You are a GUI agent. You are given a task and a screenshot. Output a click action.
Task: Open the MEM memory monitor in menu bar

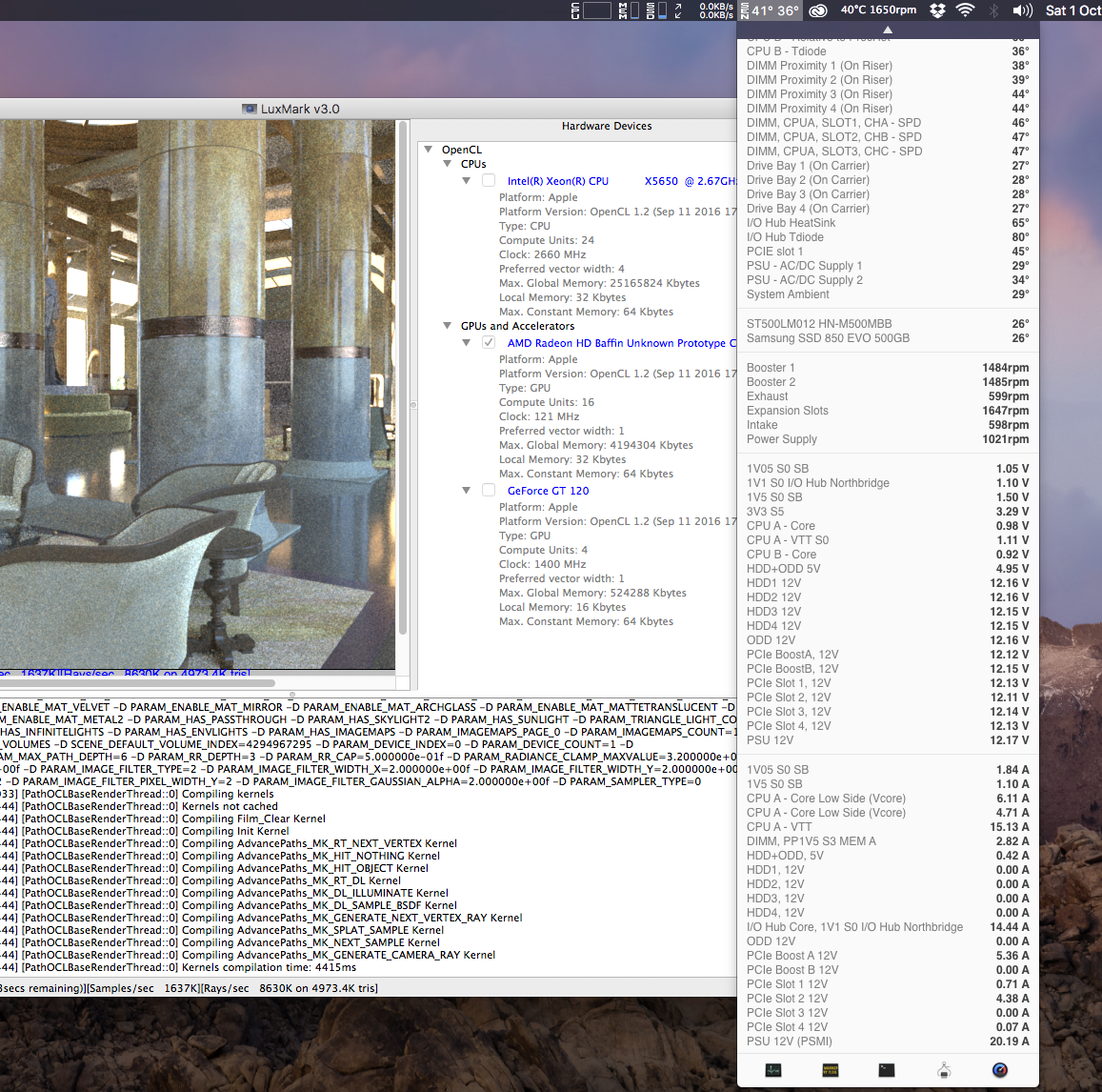point(629,10)
